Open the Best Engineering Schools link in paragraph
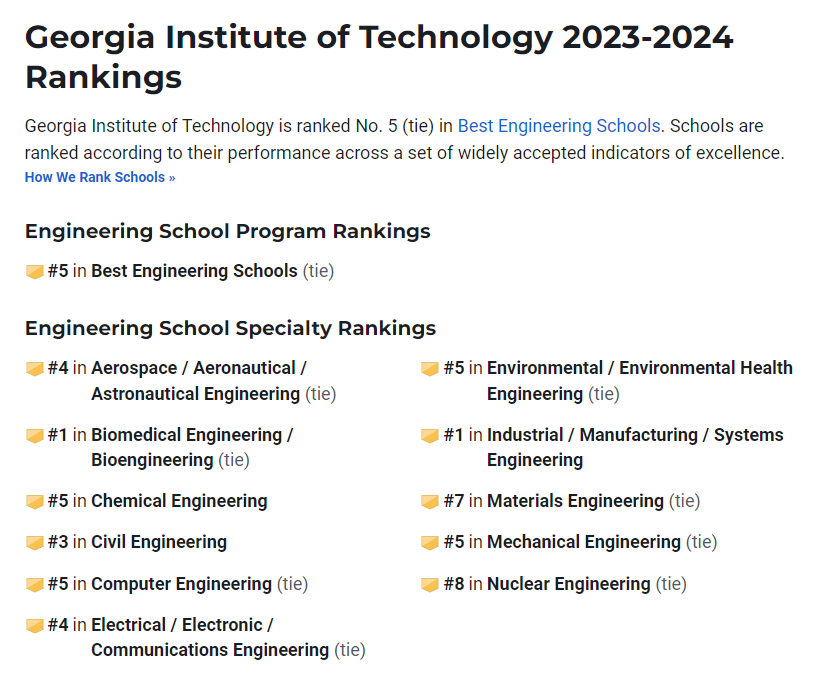The height and width of the screenshot is (678, 817). pos(558,126)
